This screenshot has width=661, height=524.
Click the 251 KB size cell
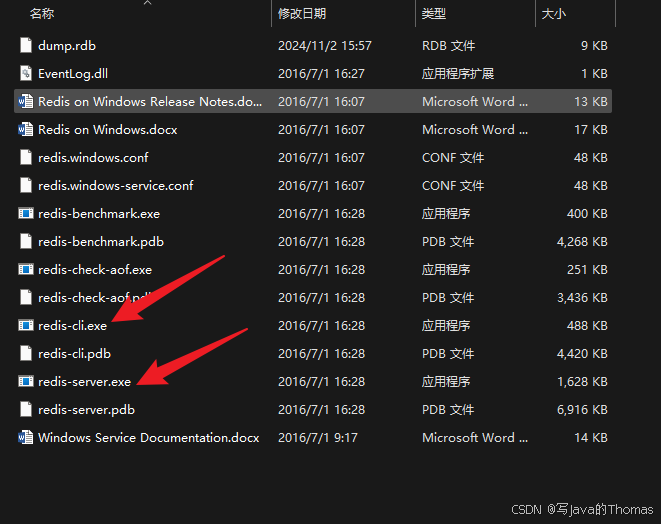coord(587,270)
